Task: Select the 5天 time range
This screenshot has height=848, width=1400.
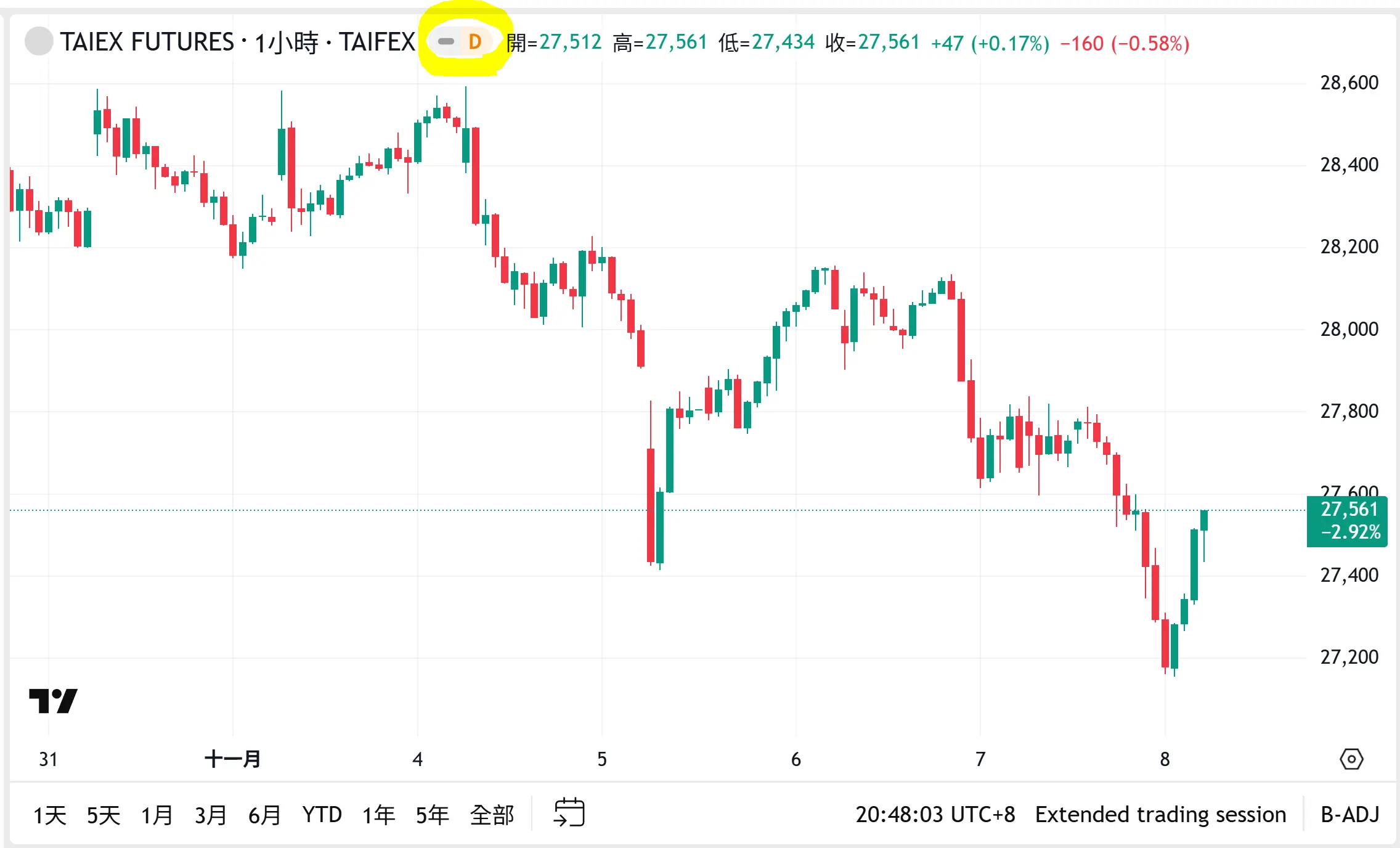Action: tap(104, 815)
